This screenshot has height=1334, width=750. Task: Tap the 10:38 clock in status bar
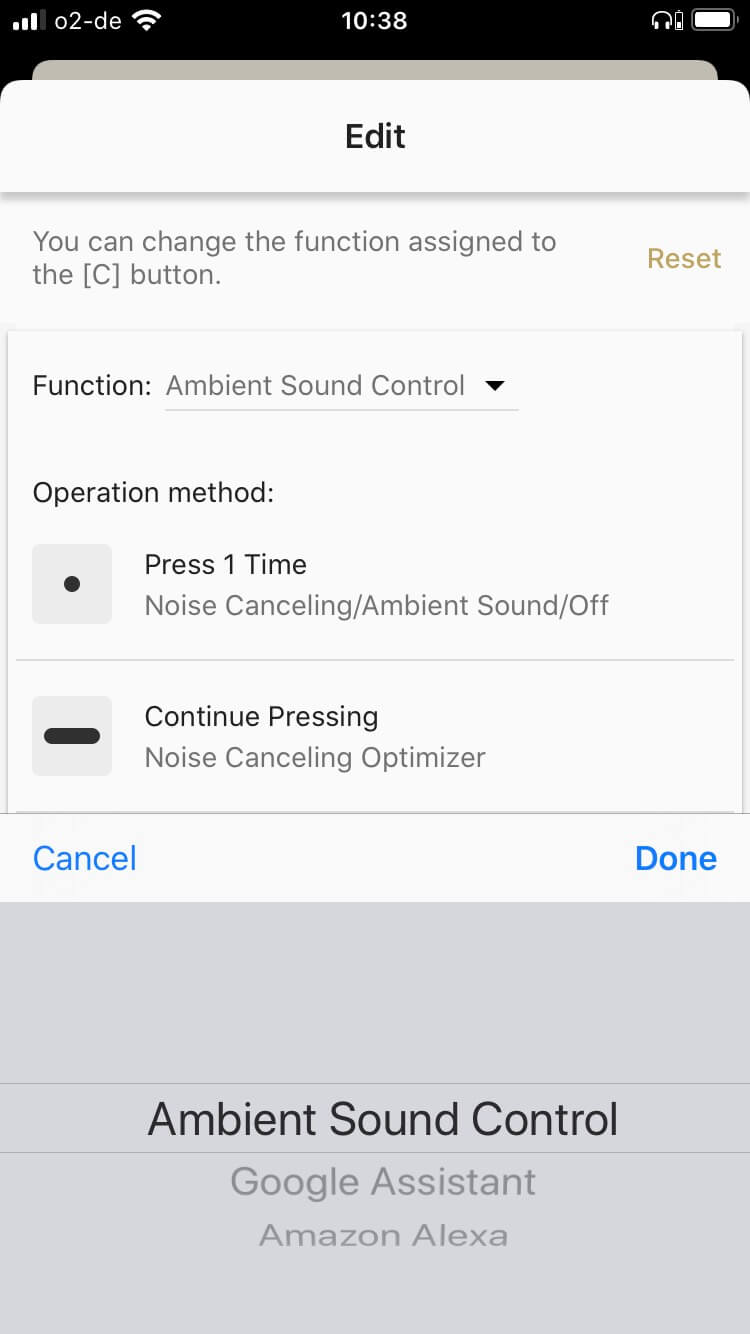374,20
